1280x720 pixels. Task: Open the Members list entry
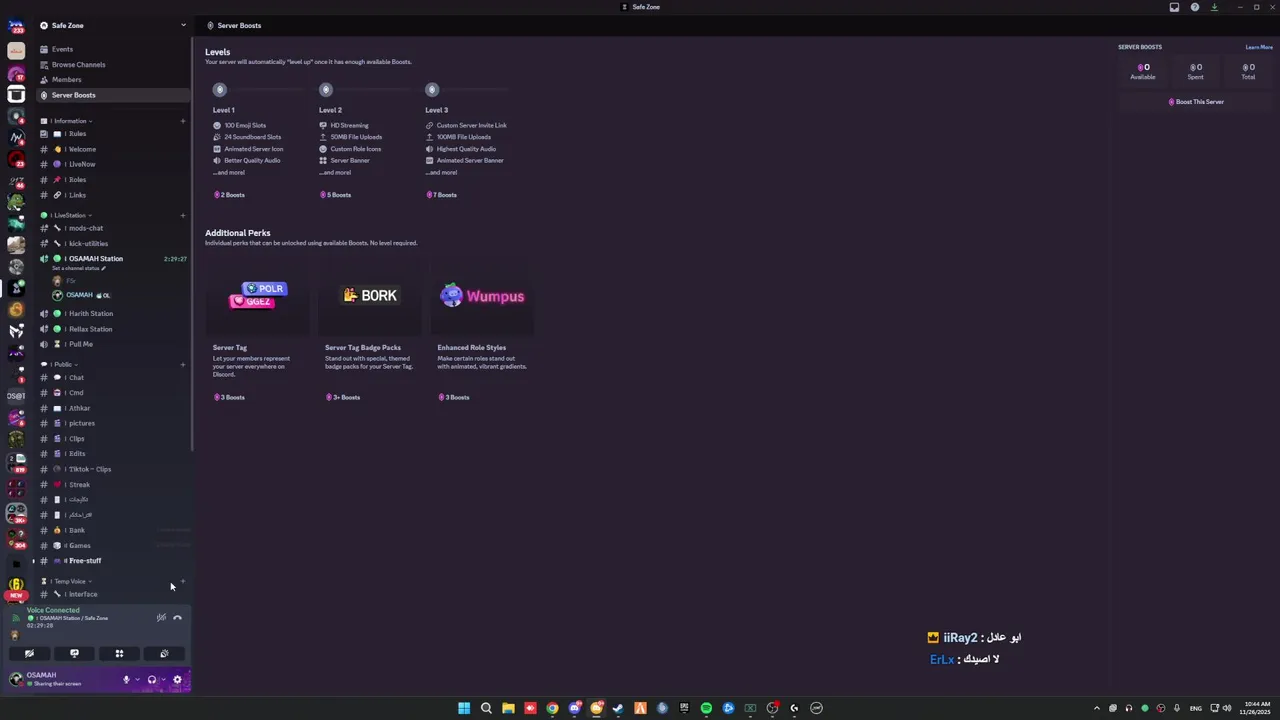coord(113,79)
